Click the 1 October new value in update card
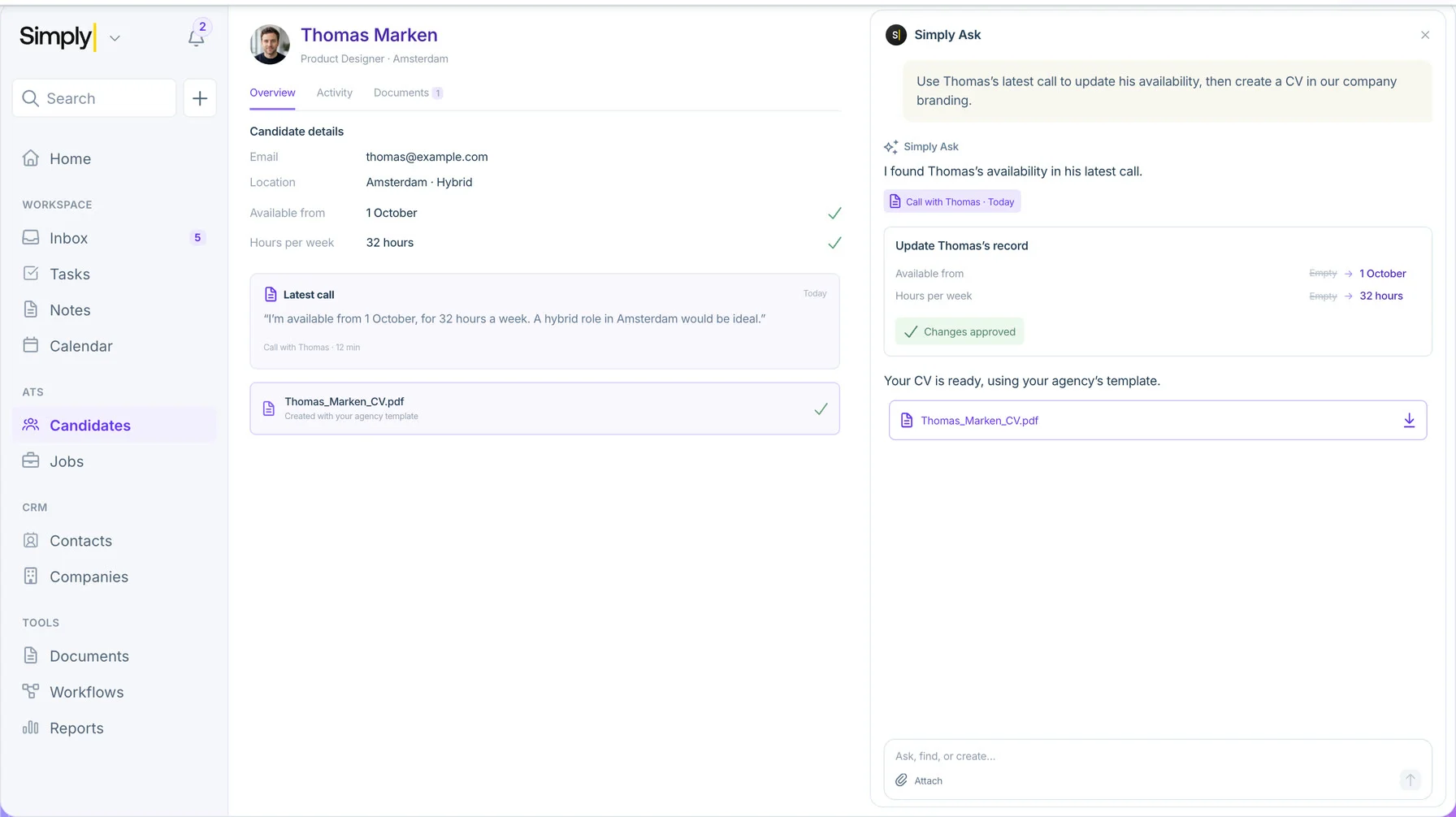This screenshot has width=1456, height=817. (1383, 274)
